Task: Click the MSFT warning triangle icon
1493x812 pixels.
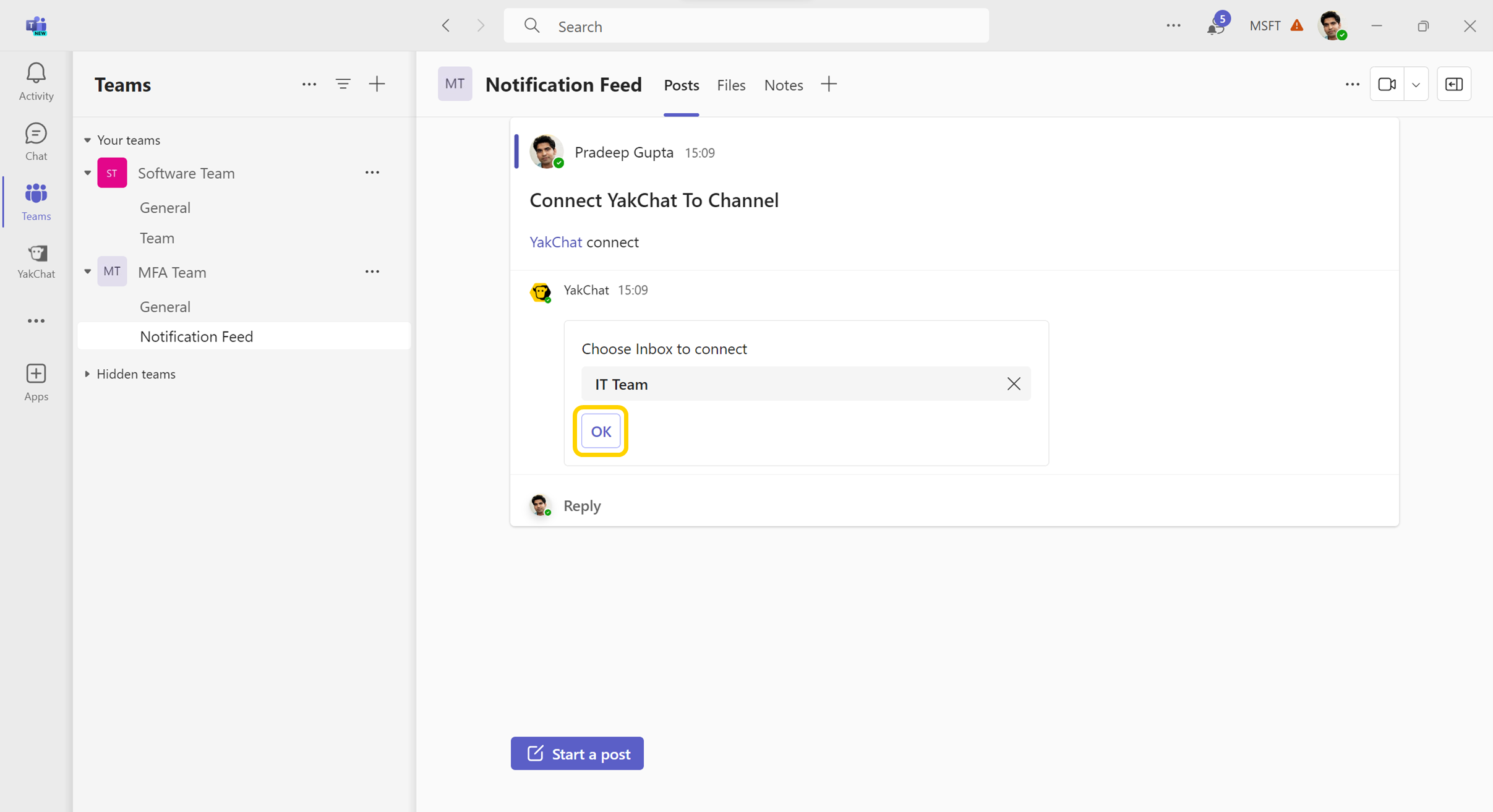Action: (x=1297, y=25)
